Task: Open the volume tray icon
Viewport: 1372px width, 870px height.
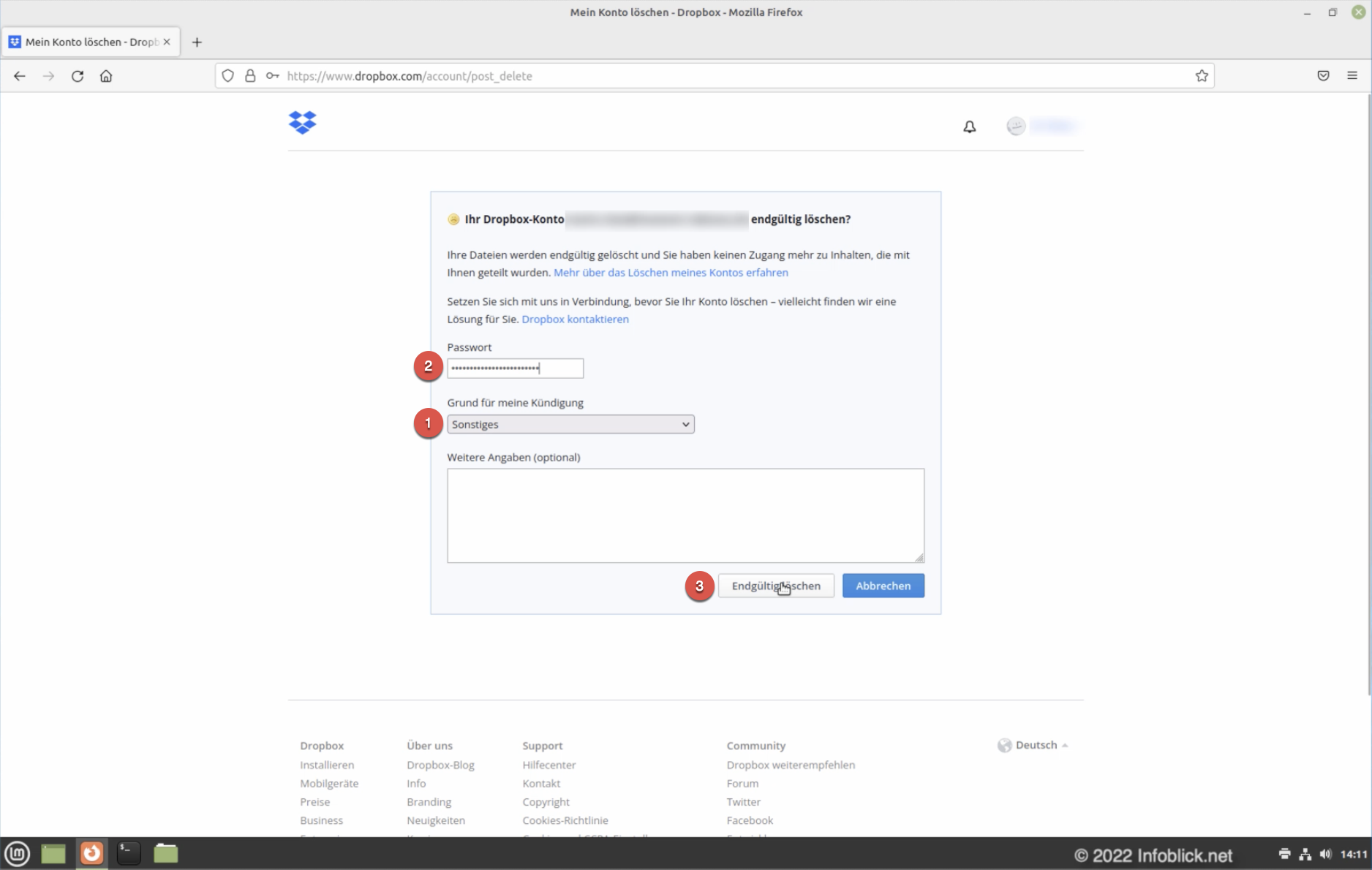Action: (1326, 854)
